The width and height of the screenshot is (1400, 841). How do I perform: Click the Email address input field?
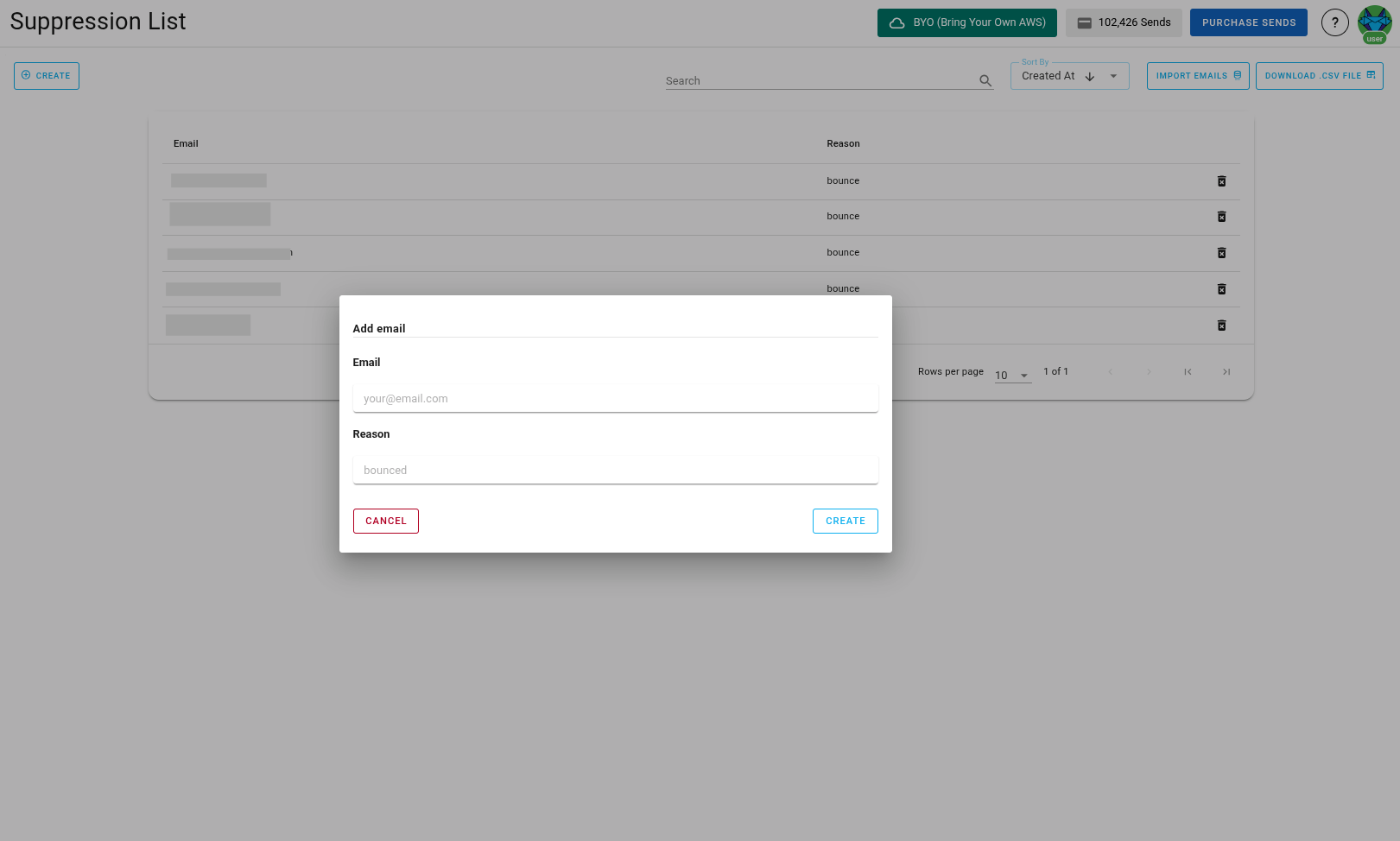pyautogui.click(x=615, y=398)
